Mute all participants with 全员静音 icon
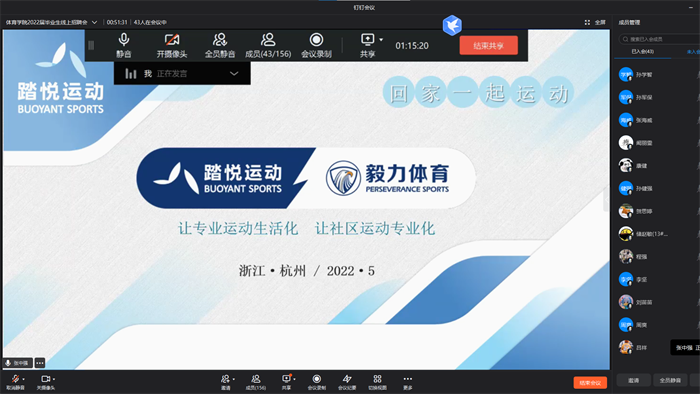Viewport: 700px width, 394px height. click(220, 45)
